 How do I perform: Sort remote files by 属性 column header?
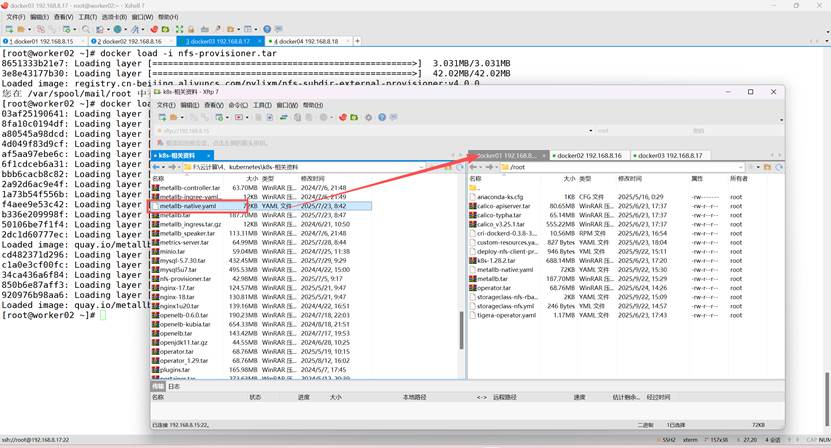(x=697, y=179)
